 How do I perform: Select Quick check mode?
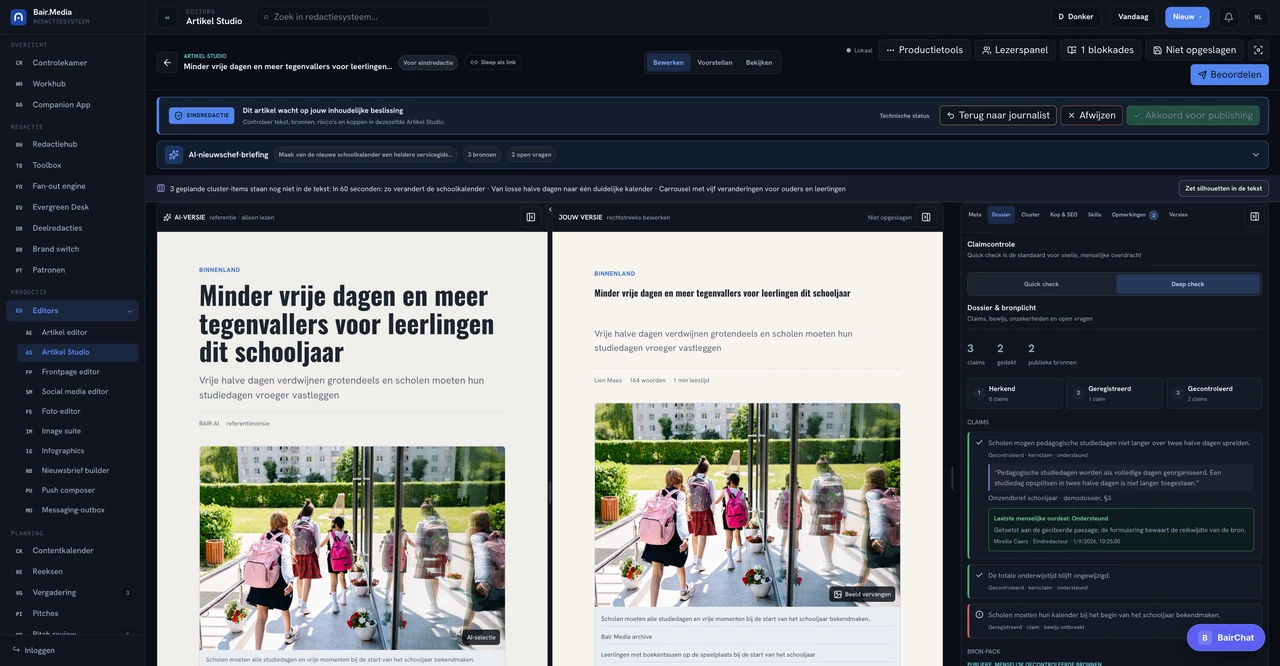pyautogui.click(x=1041, y=284)
